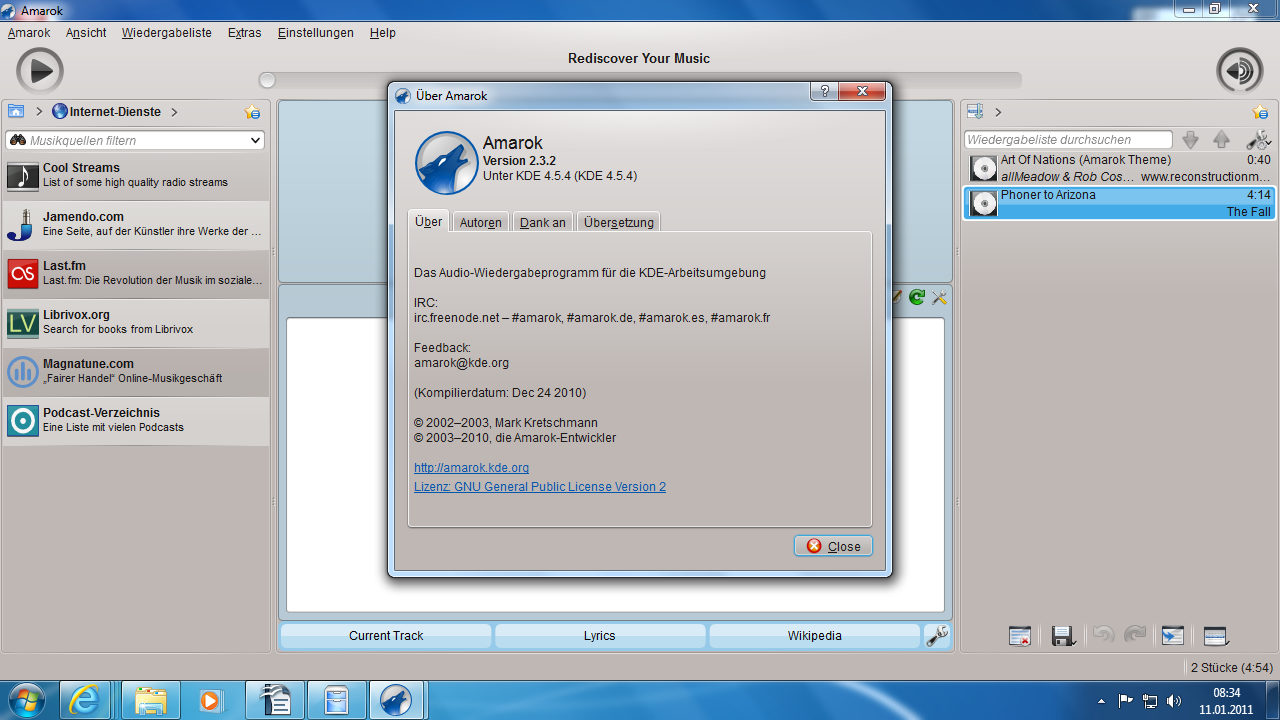Redo the last playlist change
The height and width of the screenshot is (720, 1280).
(1135, 635)
